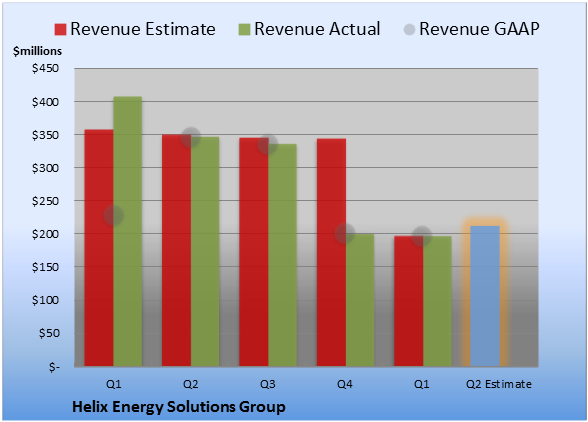Screen dimensions: 588x422
Task: Click the red Revenue Estimate legend swatch
Action: (60, 29)
